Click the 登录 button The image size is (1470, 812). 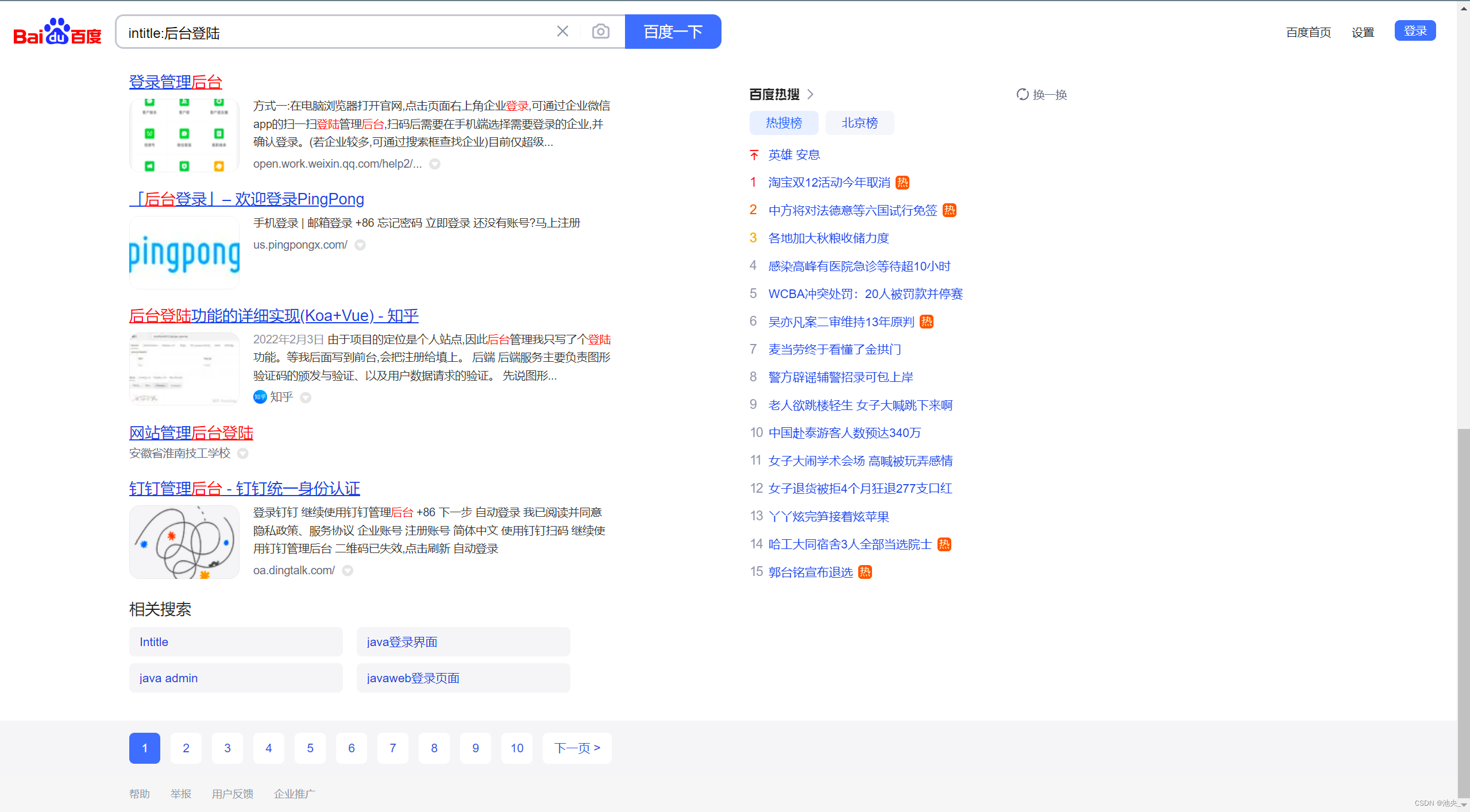point(1415,31)
